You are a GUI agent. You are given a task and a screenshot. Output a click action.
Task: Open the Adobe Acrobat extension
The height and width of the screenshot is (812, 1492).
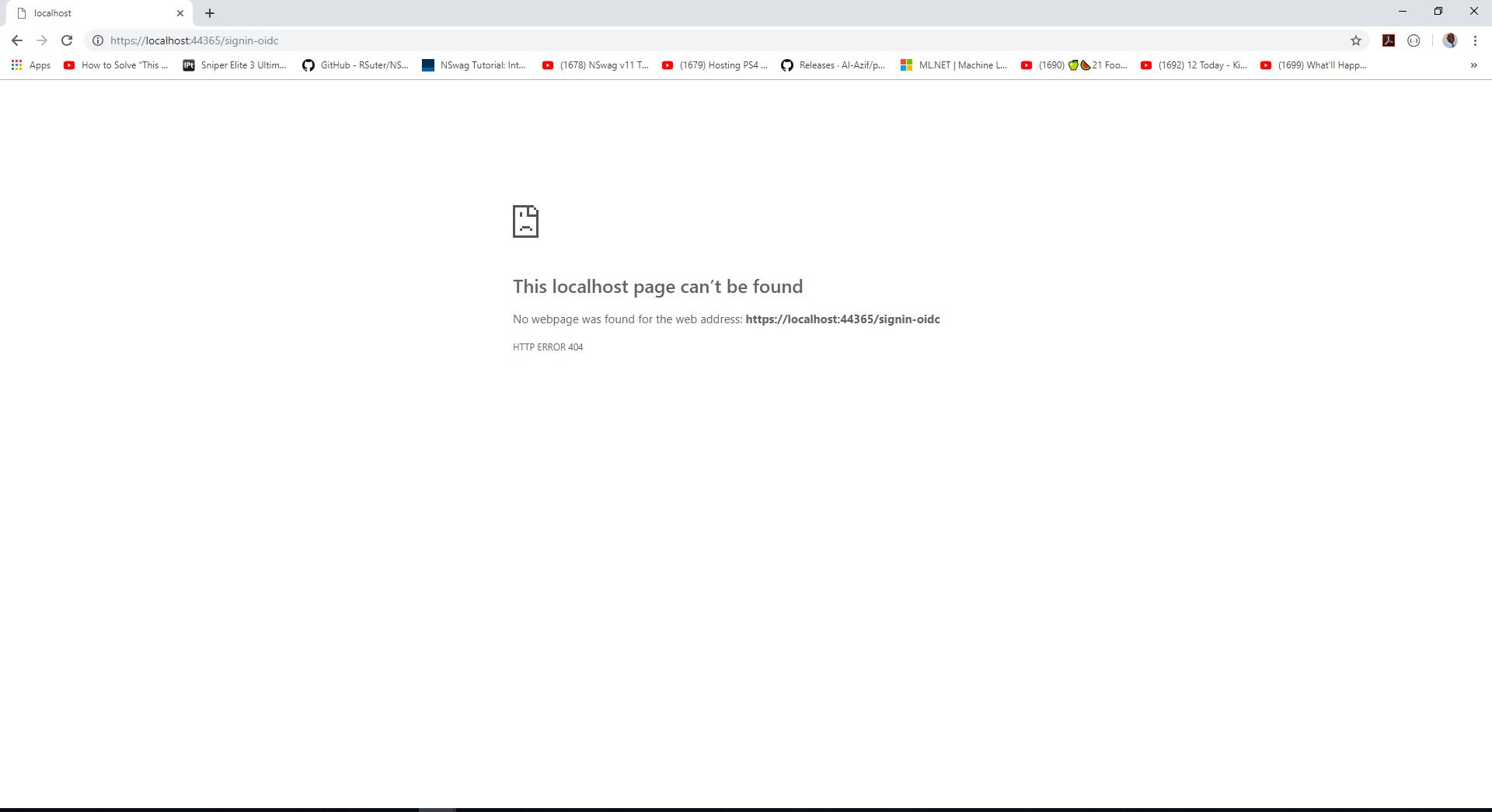pyautogui.click(x=1389, y=40)
